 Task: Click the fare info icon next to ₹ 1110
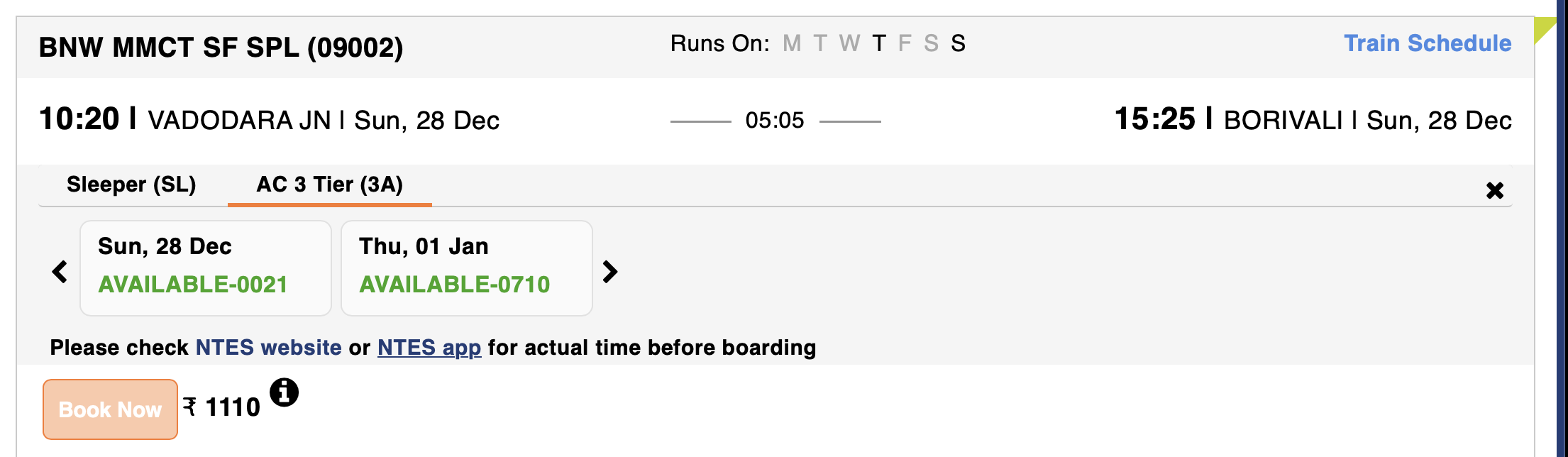click(284, 392)
